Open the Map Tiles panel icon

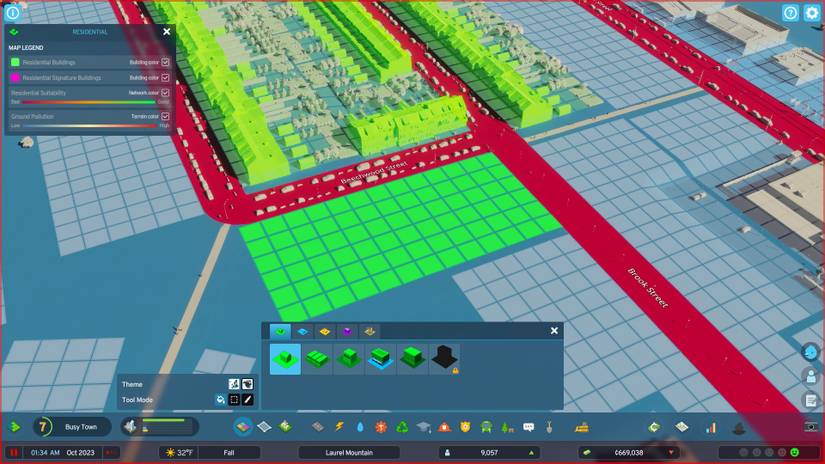(x=682, y=427)
